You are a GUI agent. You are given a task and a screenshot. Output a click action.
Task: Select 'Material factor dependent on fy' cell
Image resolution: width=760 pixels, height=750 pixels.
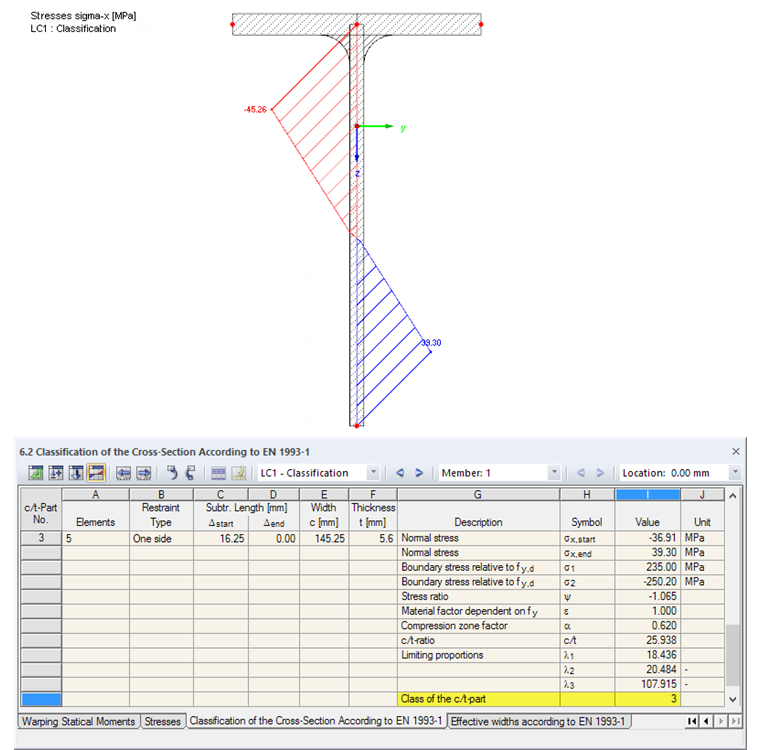click(478, 611)
